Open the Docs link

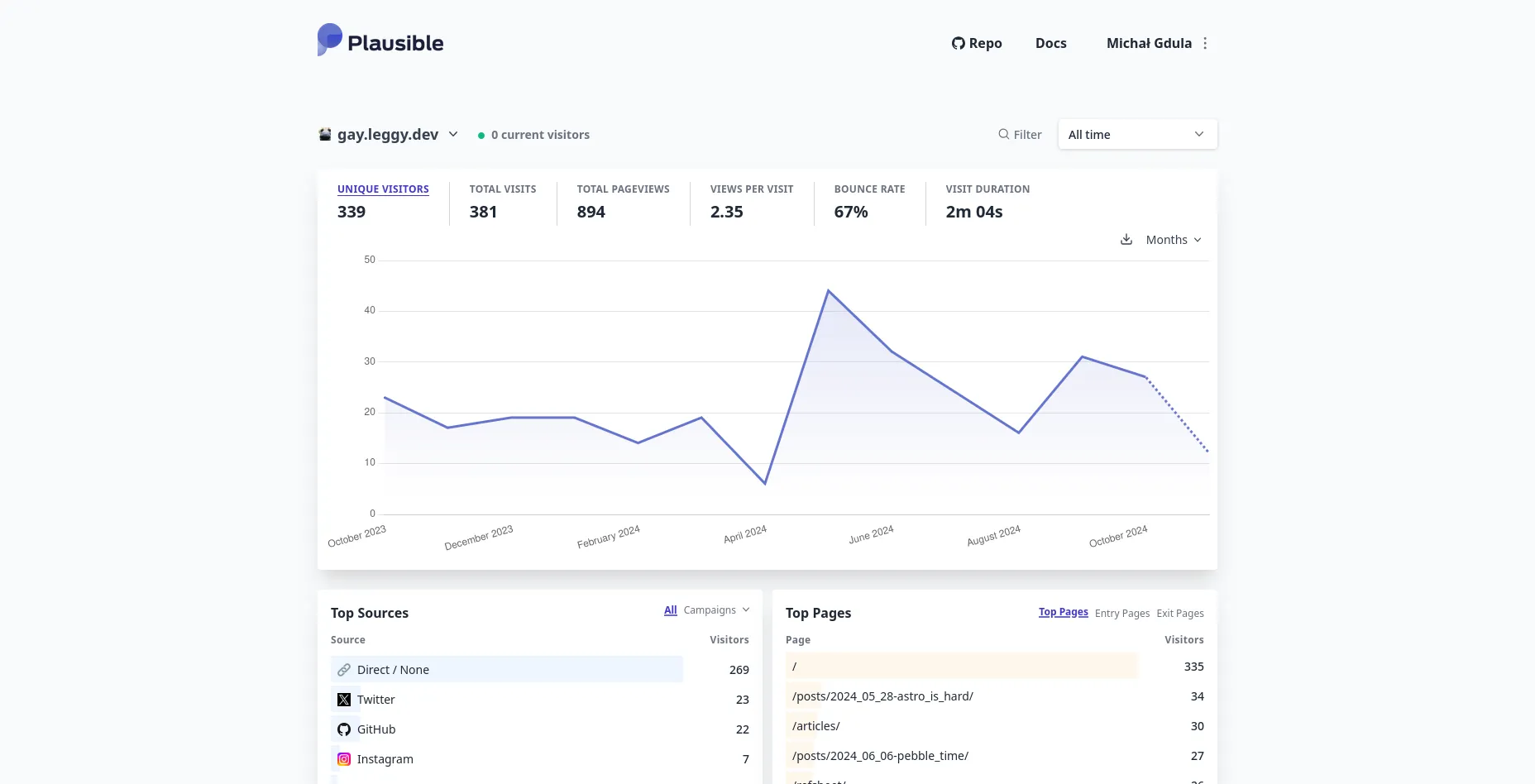[x=1050, y=43]
